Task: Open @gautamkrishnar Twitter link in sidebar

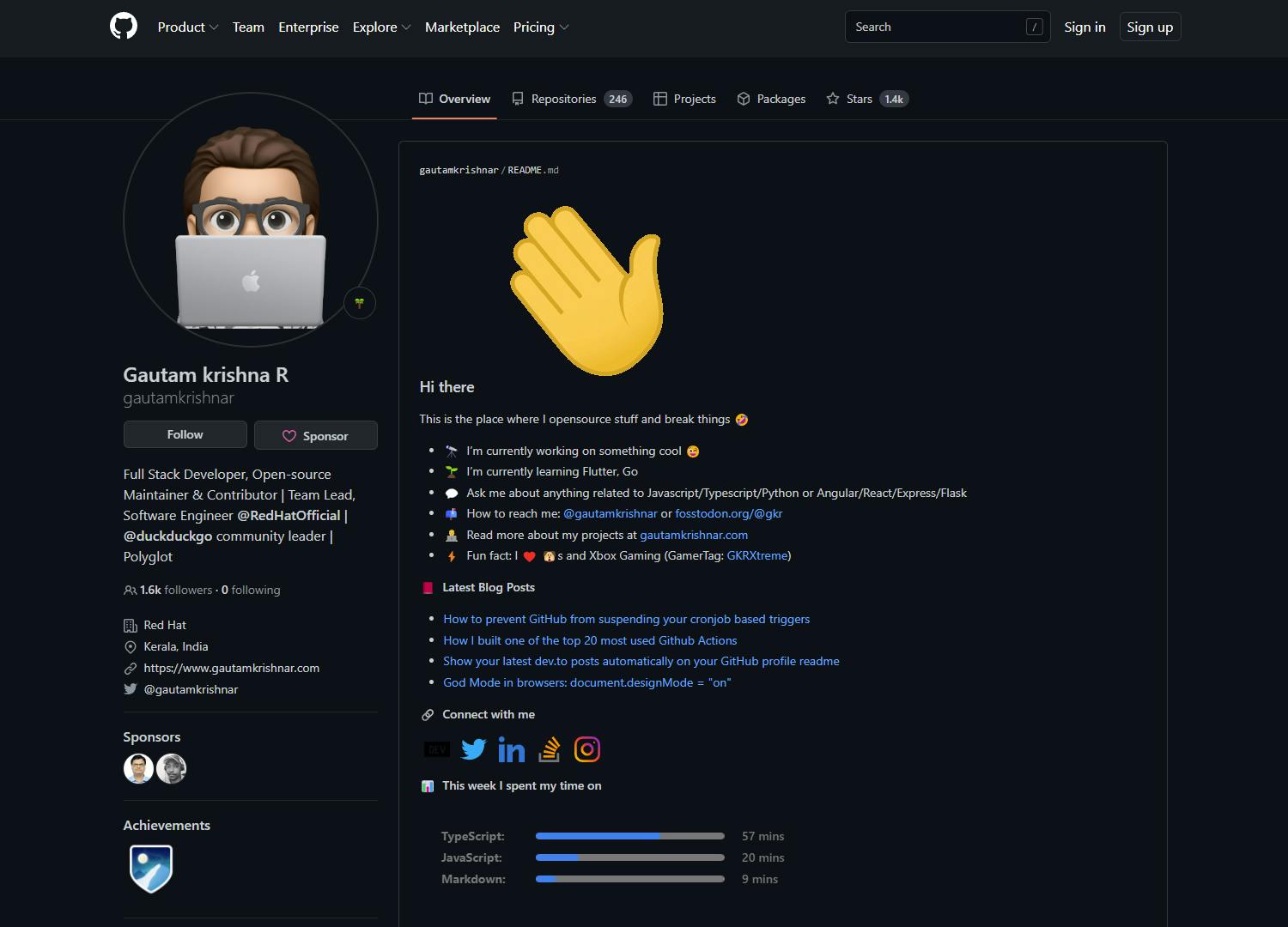Action: point(191,689)
